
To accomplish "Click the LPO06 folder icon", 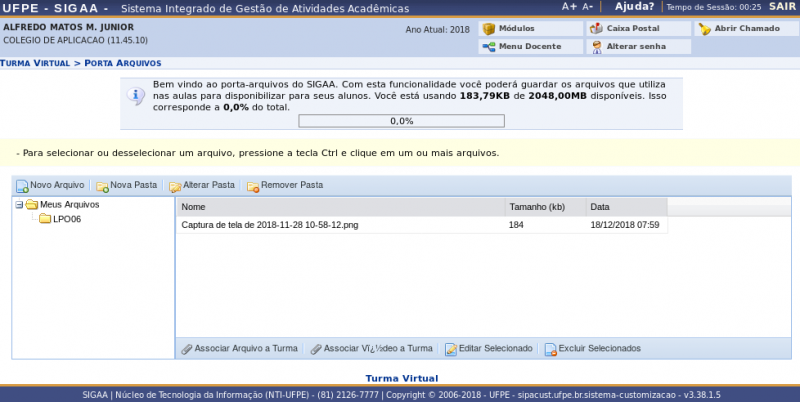I will click(45, 219).
